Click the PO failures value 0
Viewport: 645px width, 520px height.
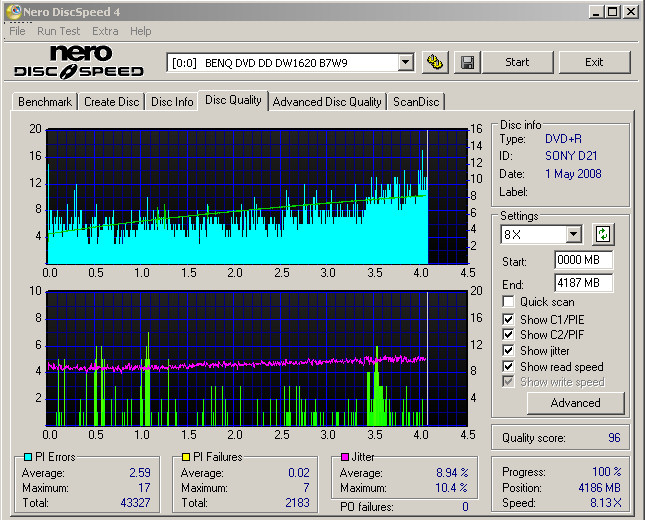(x=465, y=506)
